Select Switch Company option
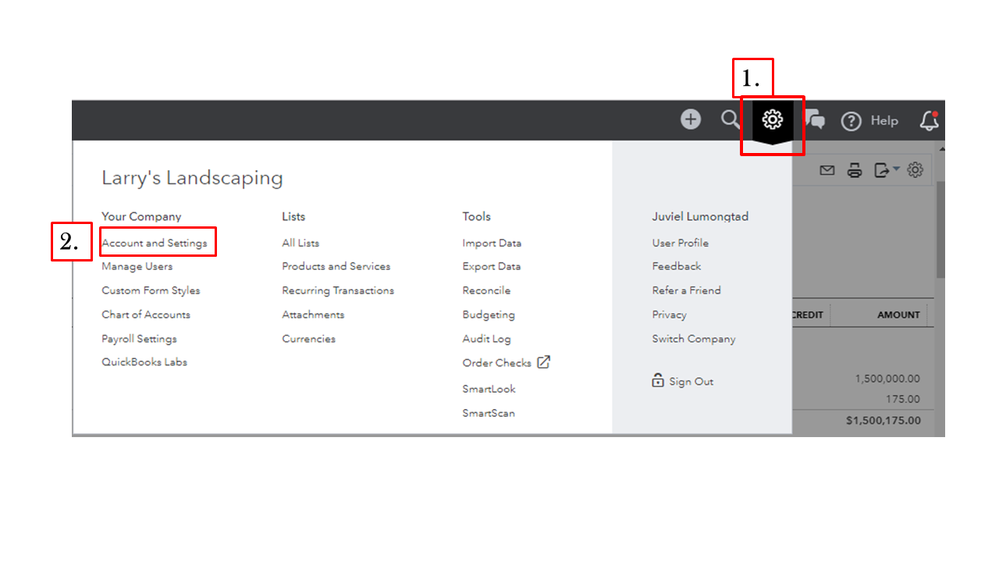This screenshot has width=999, height=562. [x=693, y=339]
